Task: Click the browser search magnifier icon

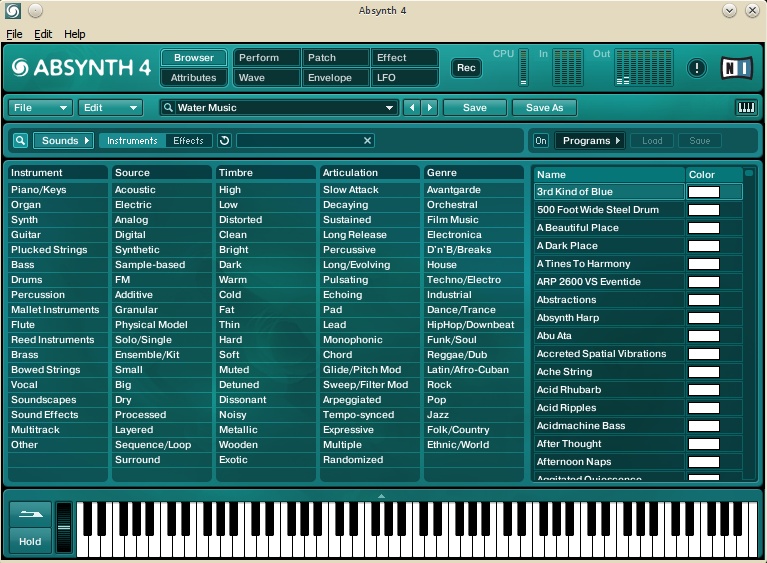Action: coord(21,141)
